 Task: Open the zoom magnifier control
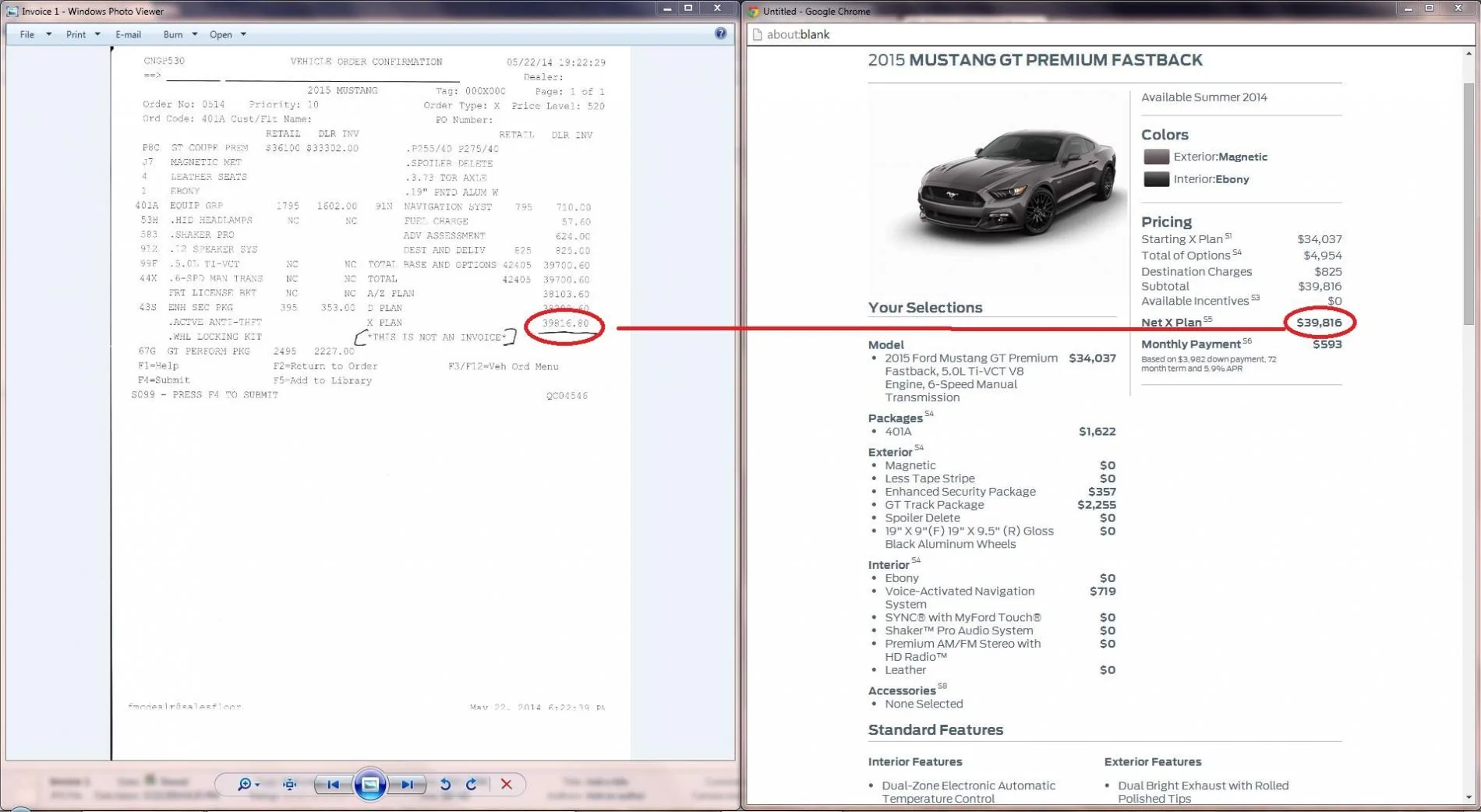point(248,785)
